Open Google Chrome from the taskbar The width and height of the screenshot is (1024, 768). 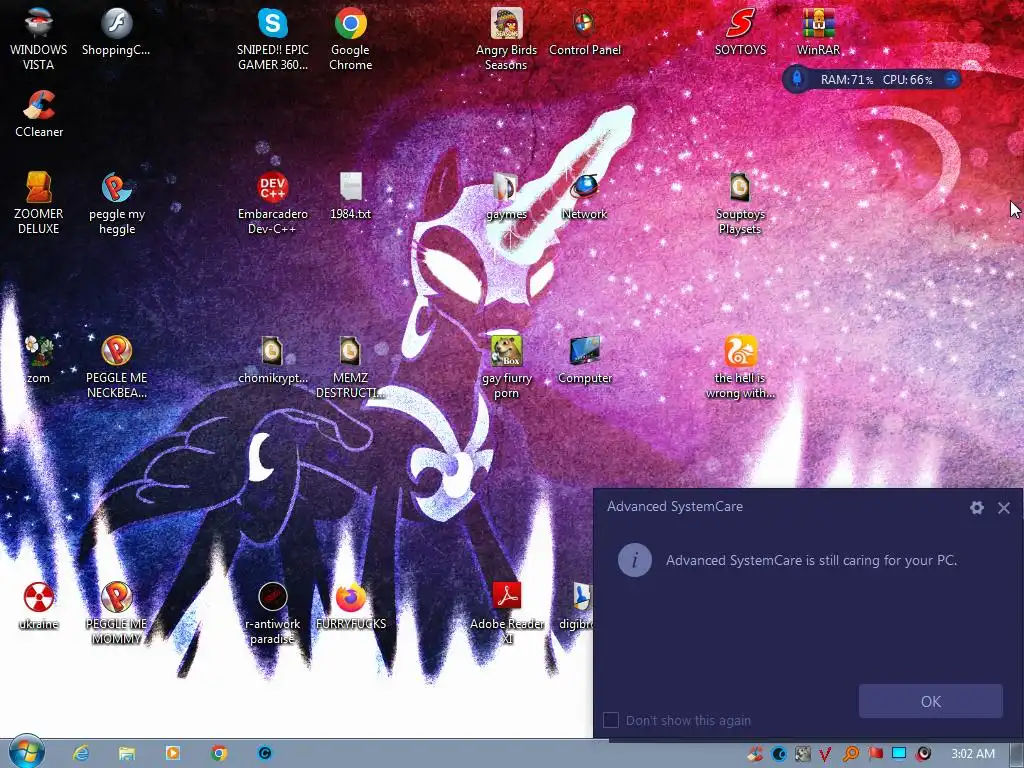tap(219, 753)
